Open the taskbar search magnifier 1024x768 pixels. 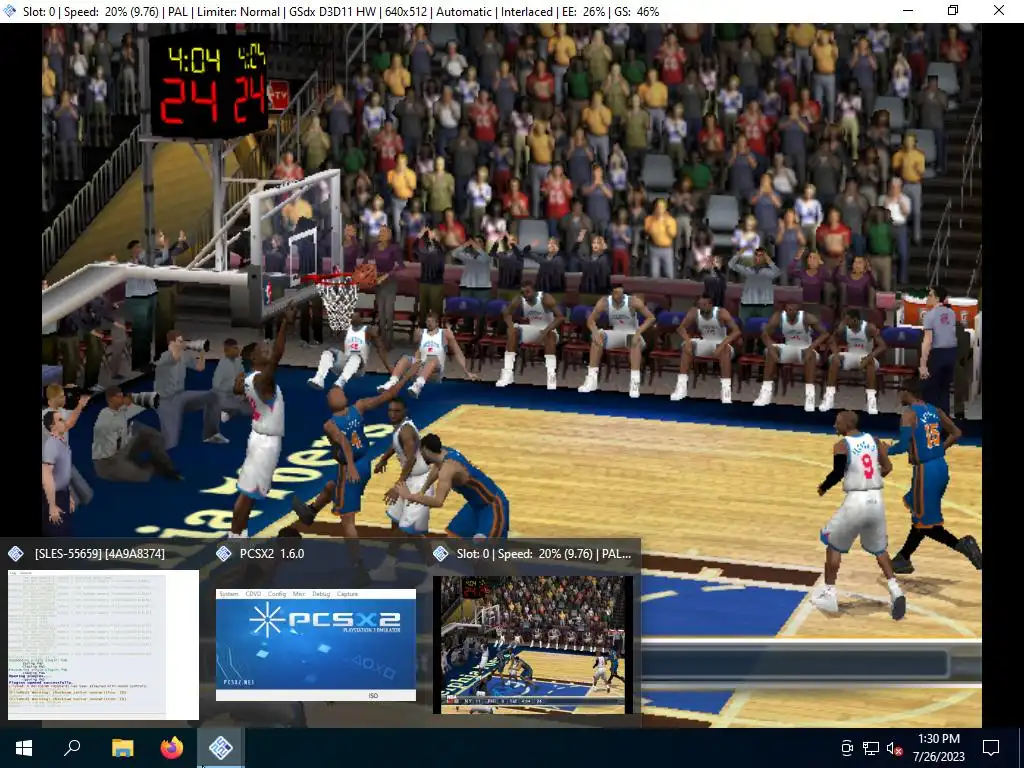coord(72,747)
